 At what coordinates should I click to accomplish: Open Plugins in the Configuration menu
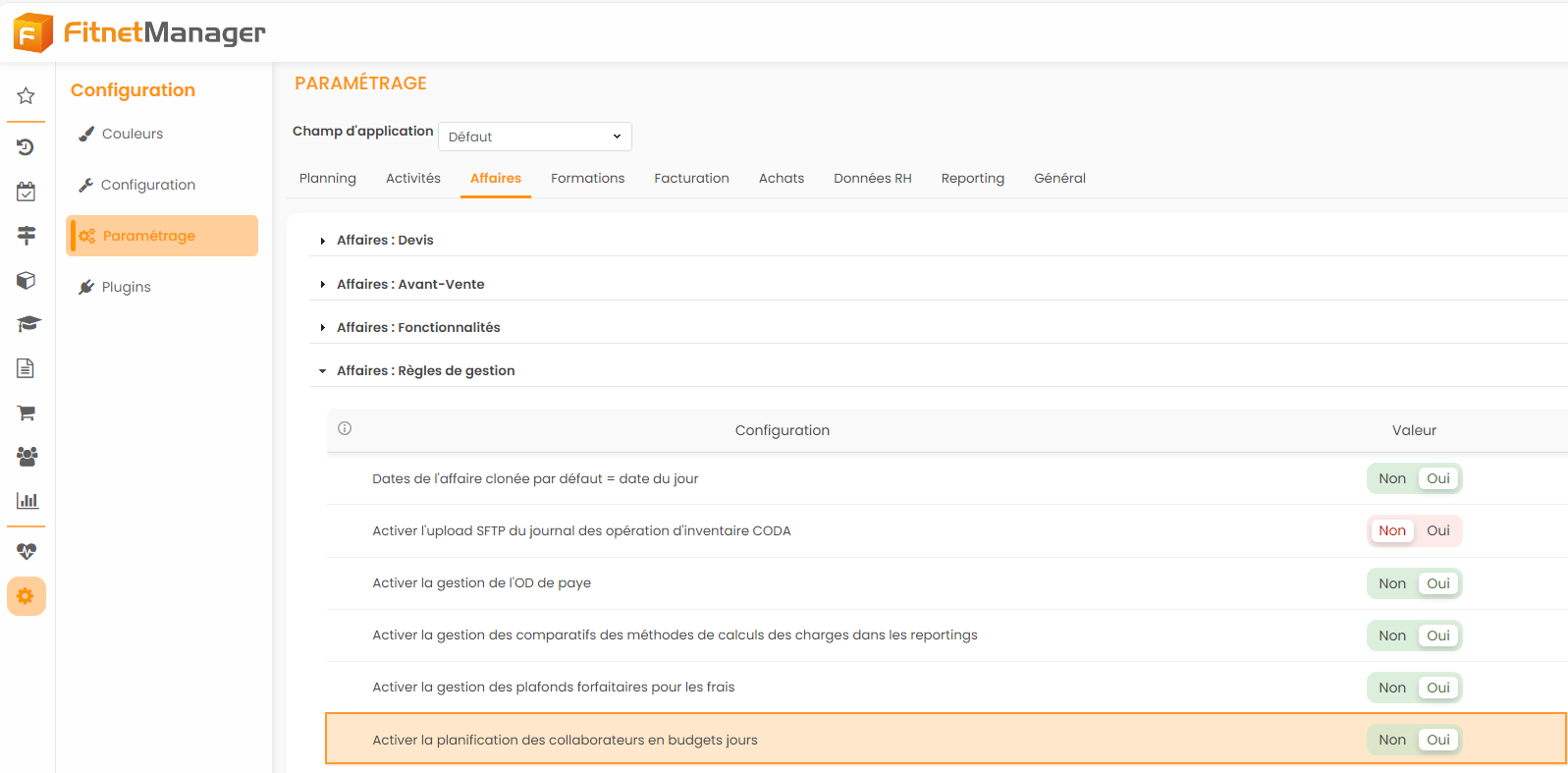coord(126,287)
